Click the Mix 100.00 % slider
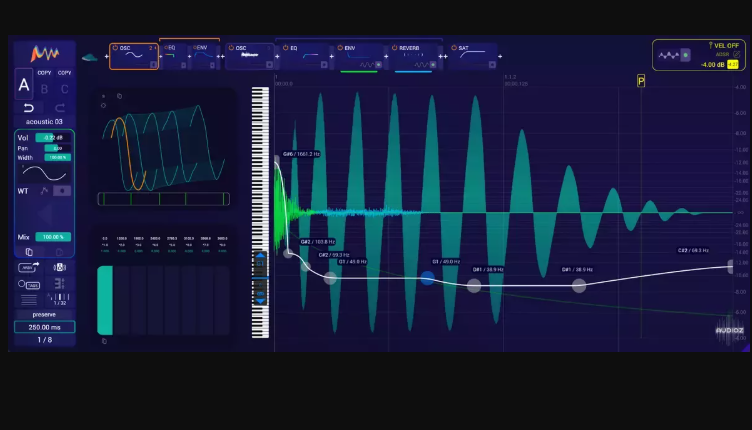The width and height of the screenshot is (752, 430). coord(53,237)
